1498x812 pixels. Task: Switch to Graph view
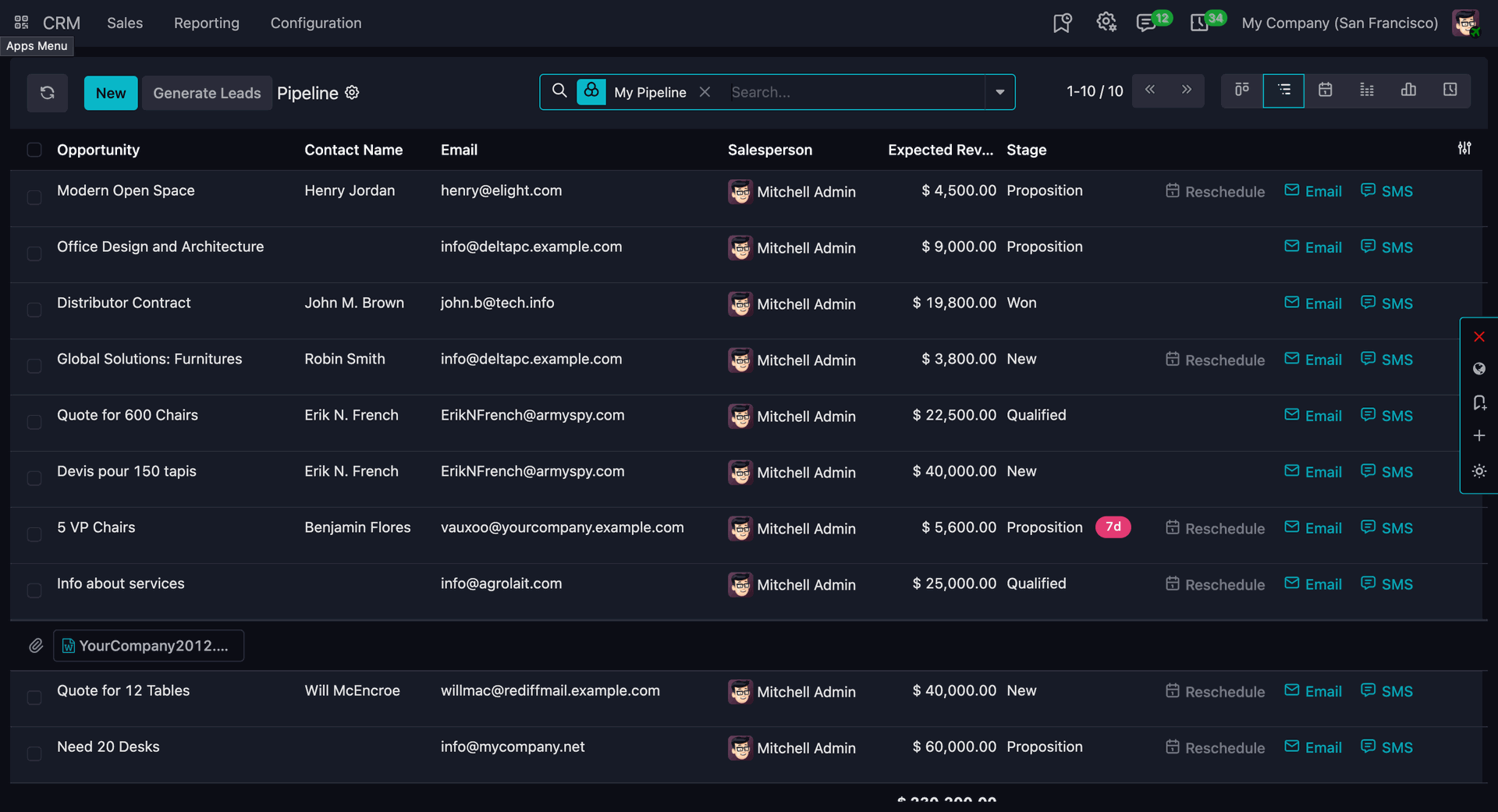pos(1408,90)
